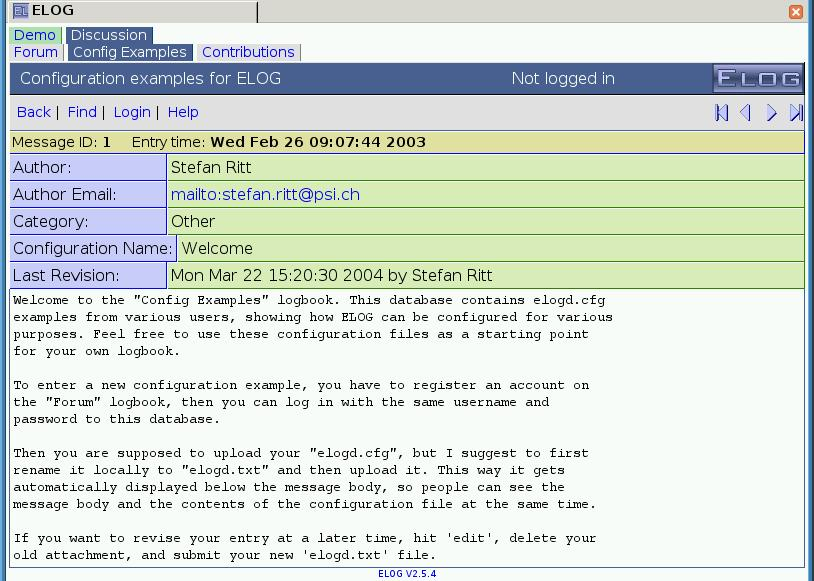Click the Login link
Image resolution: width=814 pixels, height=581 pixels.
(132, 112)
